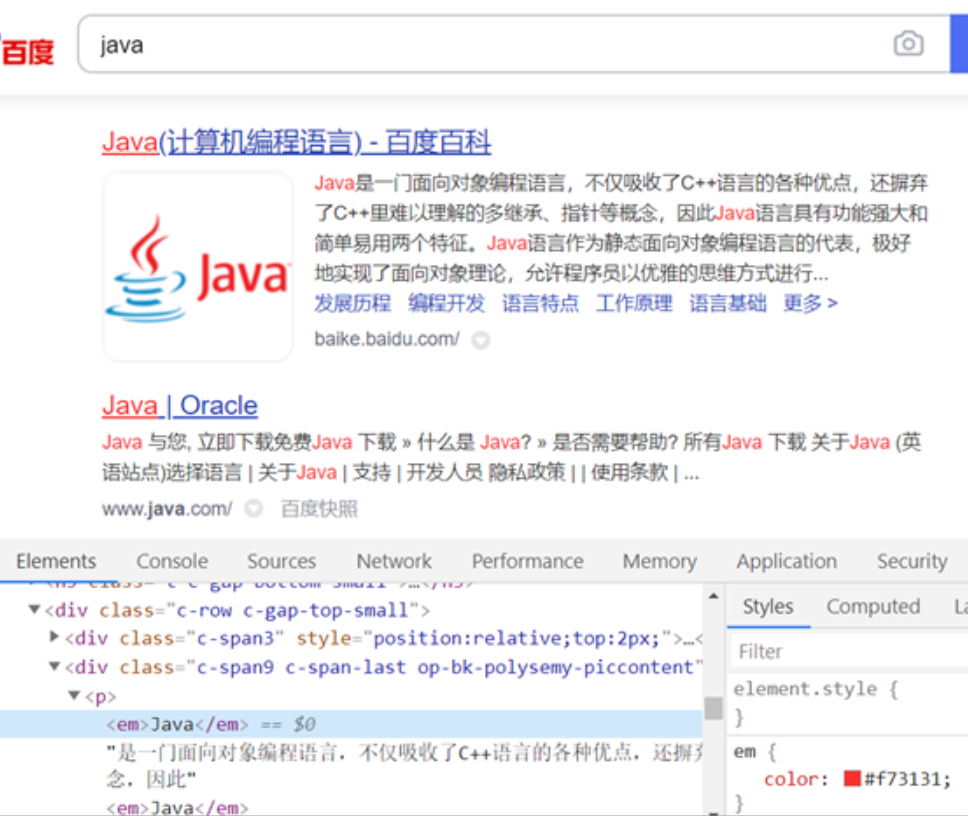968x816 pixels.
Task: Click the red #f73131 color swatch
Action: 852,779
